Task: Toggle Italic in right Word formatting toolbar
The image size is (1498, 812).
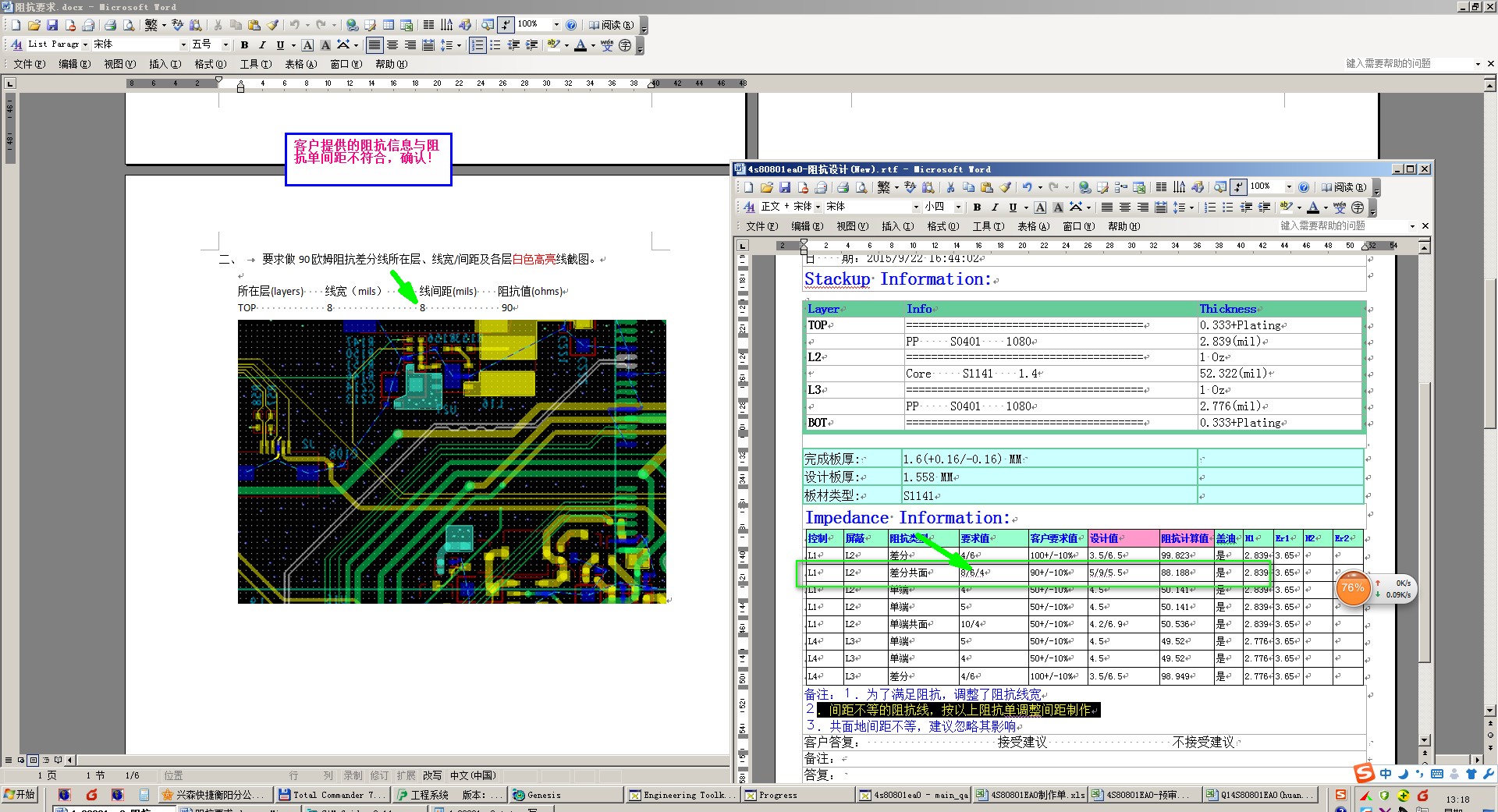Action: [995, 207]
